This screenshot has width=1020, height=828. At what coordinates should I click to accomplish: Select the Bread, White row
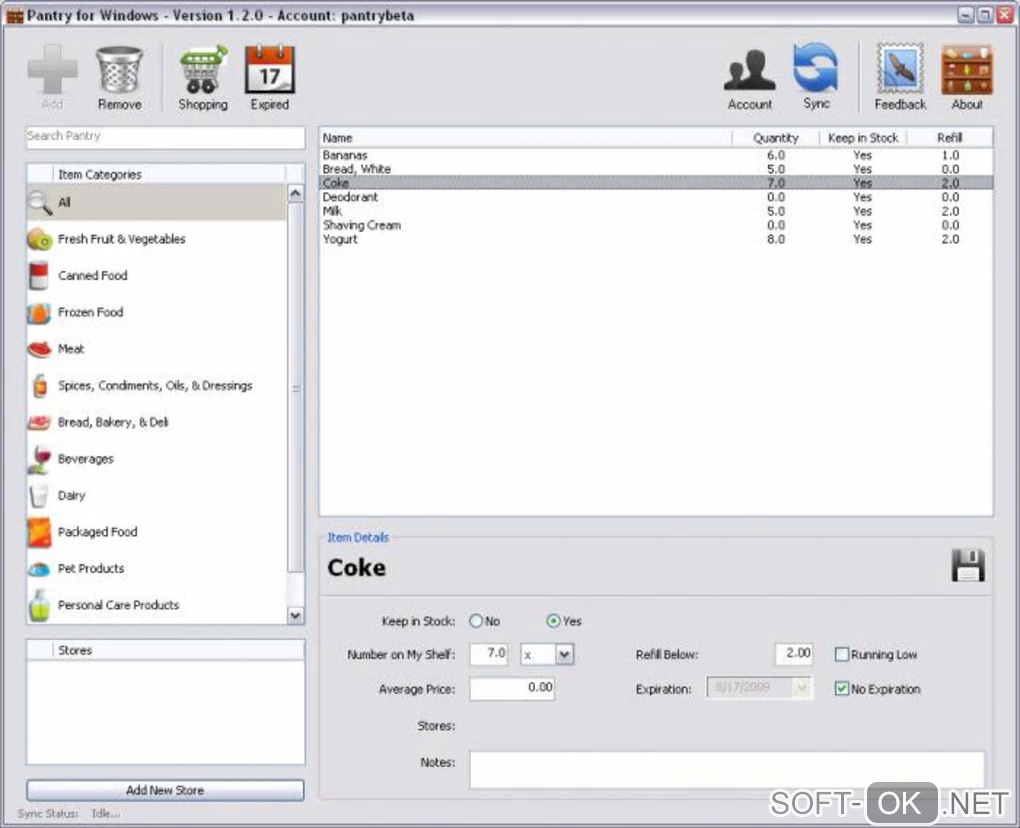coord(656,169)
